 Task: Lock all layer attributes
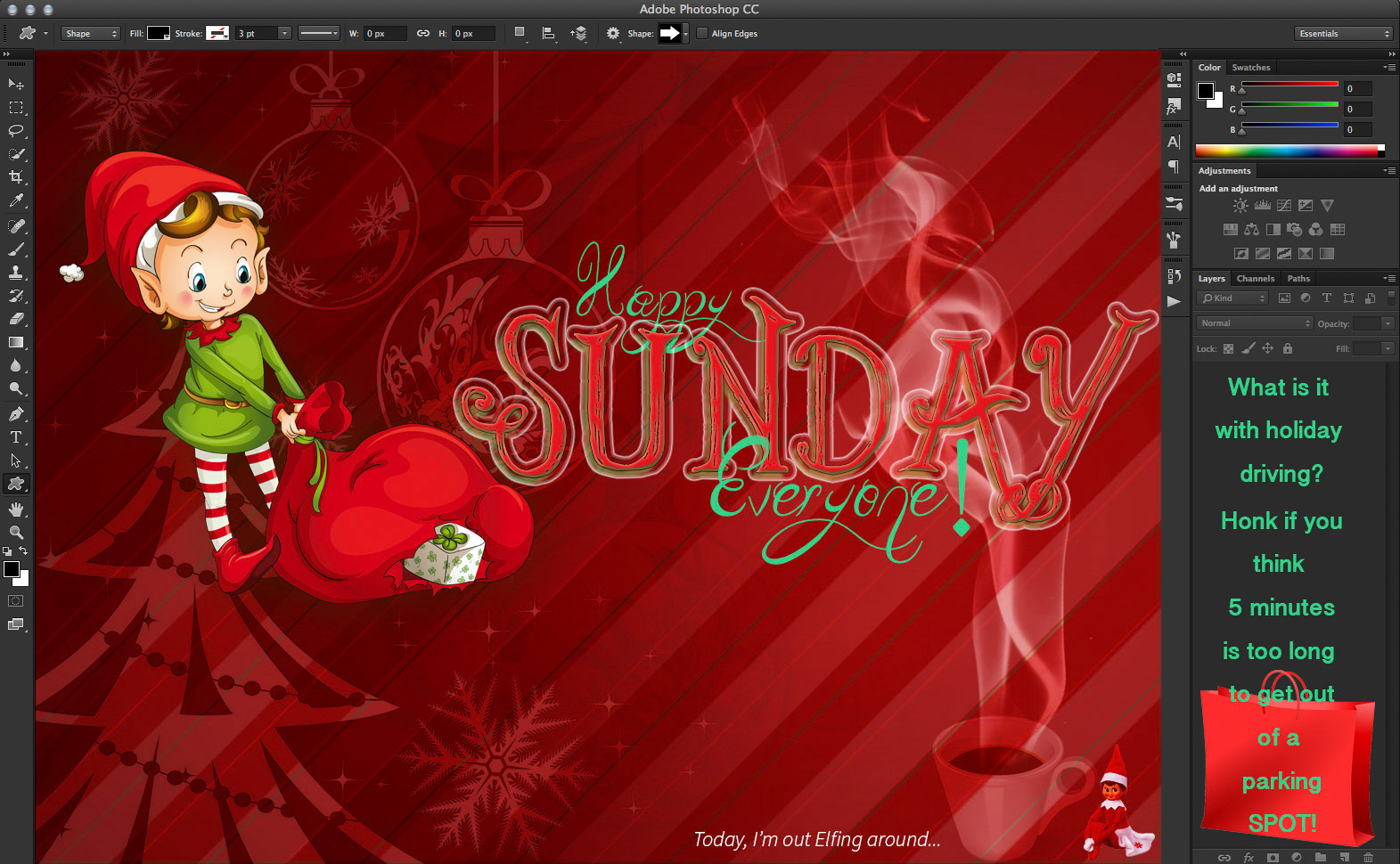coord(1288,348)
